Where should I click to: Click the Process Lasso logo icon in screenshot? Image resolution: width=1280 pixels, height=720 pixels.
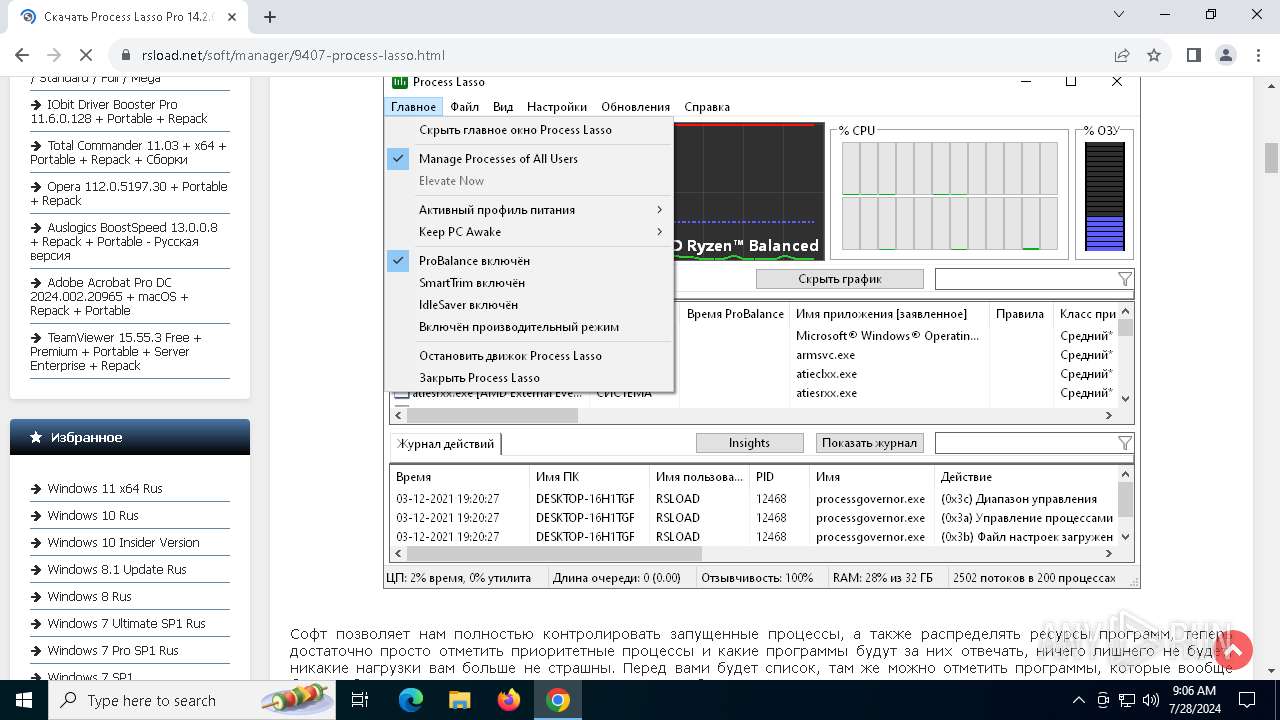(x=400, y=83)
